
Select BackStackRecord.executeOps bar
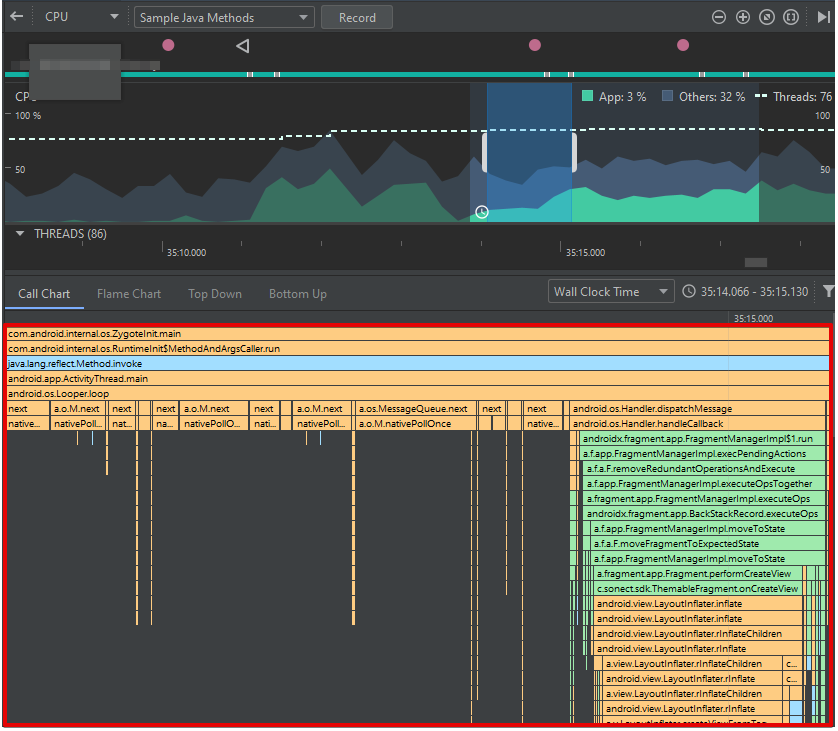click(x=704, y=514)
